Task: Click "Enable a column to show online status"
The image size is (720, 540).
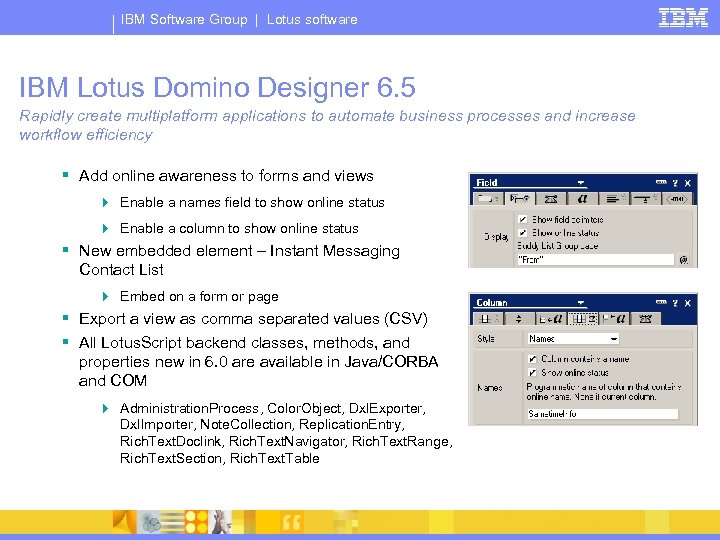Action: [x=239, y=228]
